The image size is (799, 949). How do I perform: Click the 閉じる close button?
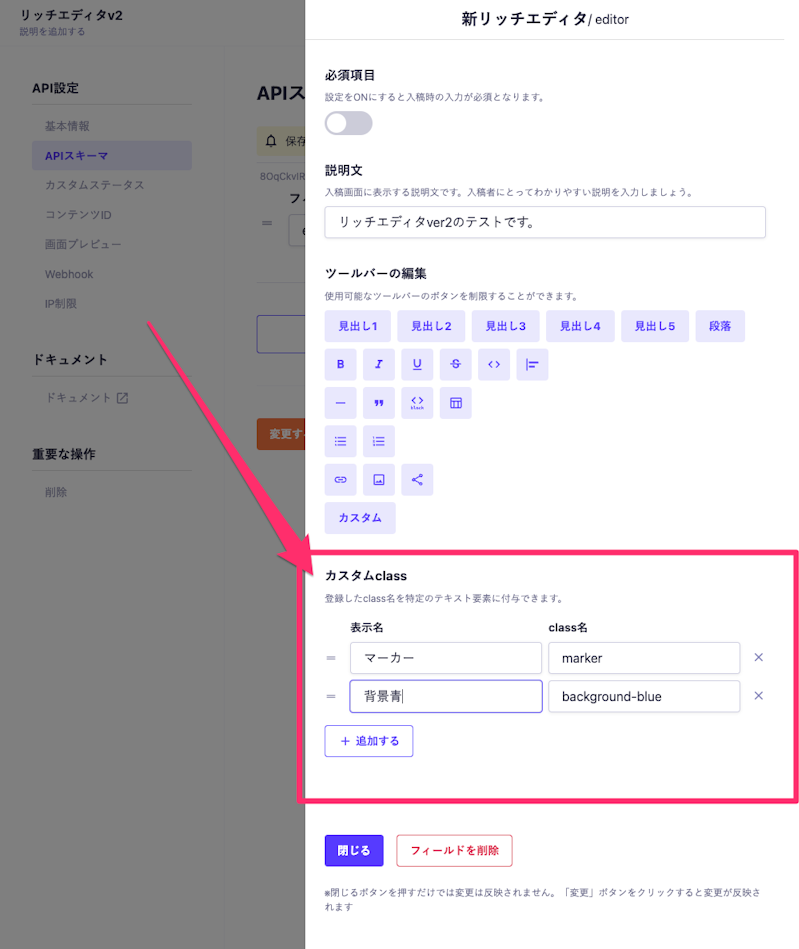(x=354, y=850)
